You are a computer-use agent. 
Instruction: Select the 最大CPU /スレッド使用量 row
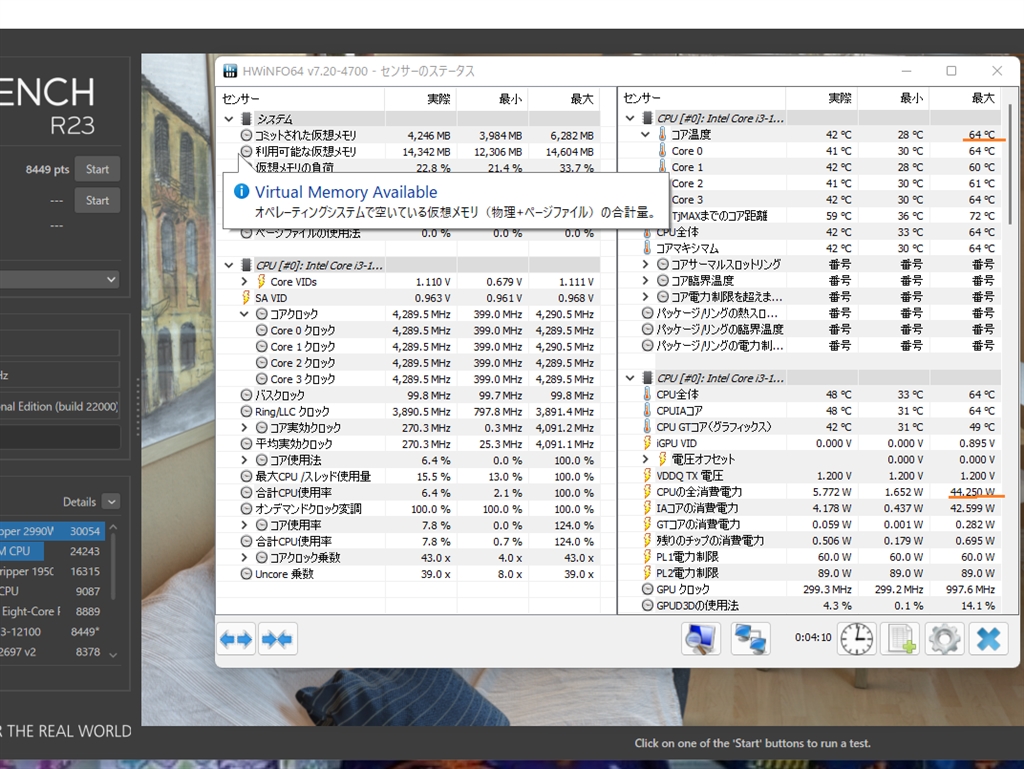point(408,477)
